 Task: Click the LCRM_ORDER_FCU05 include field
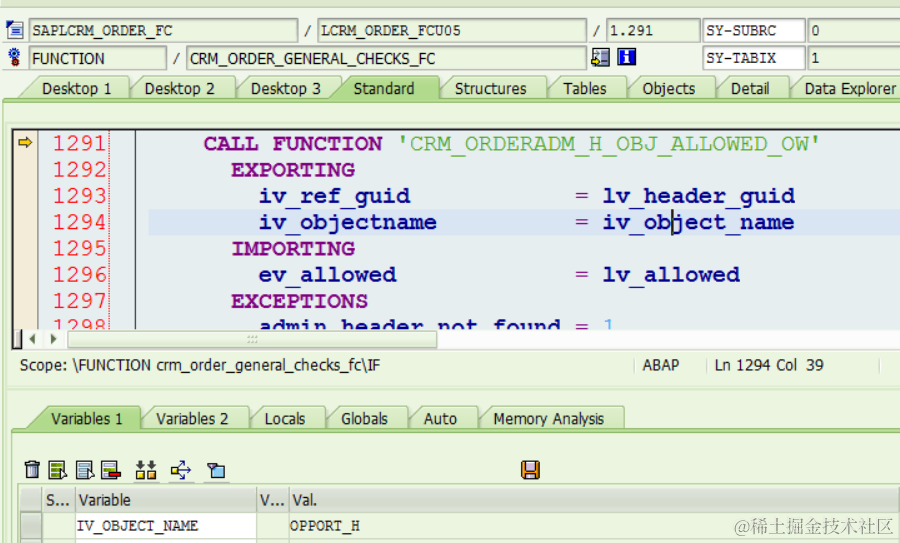451,30
